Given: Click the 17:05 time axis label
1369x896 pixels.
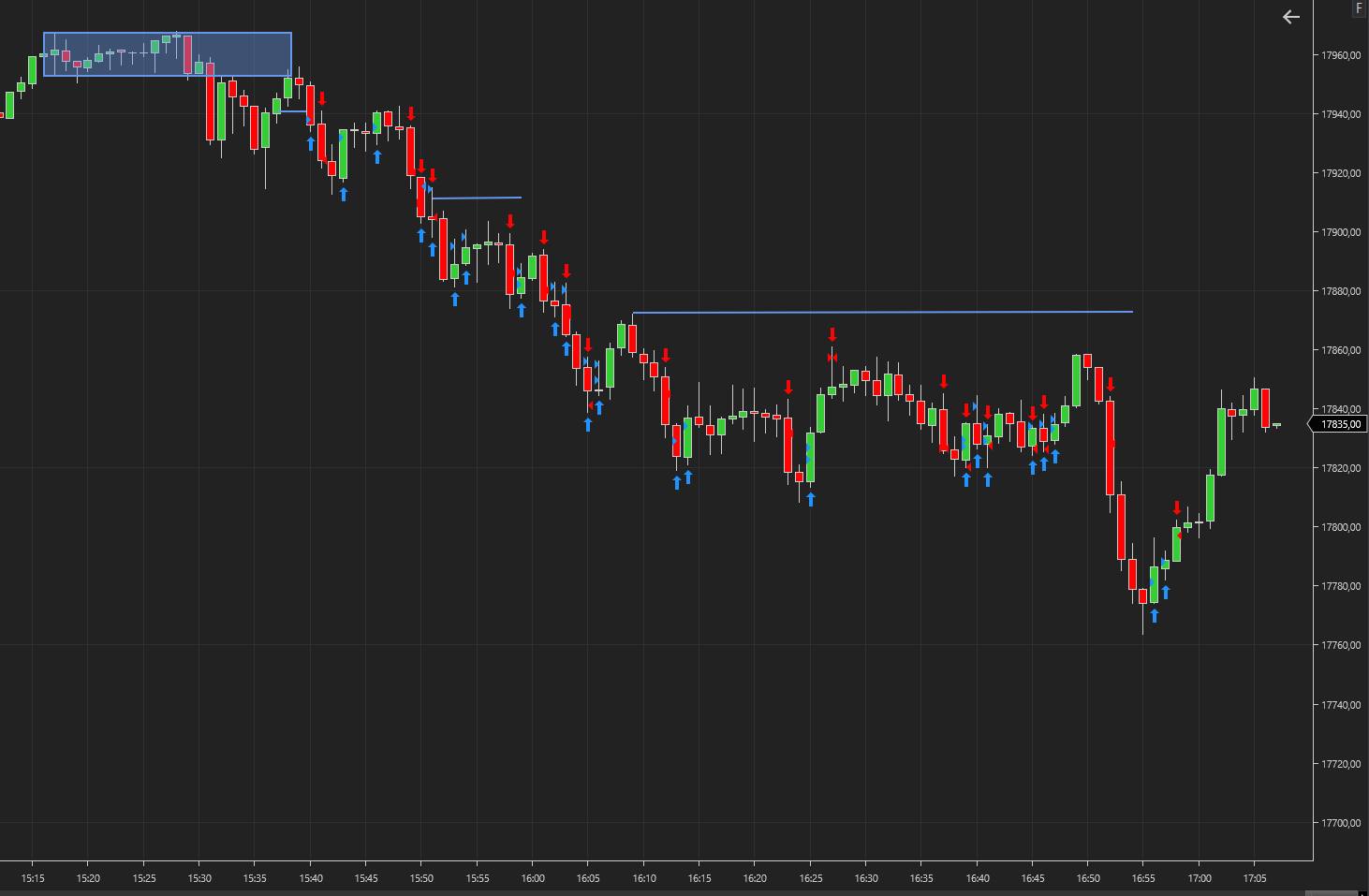Looking at the screenshot, I should 1255,878.
